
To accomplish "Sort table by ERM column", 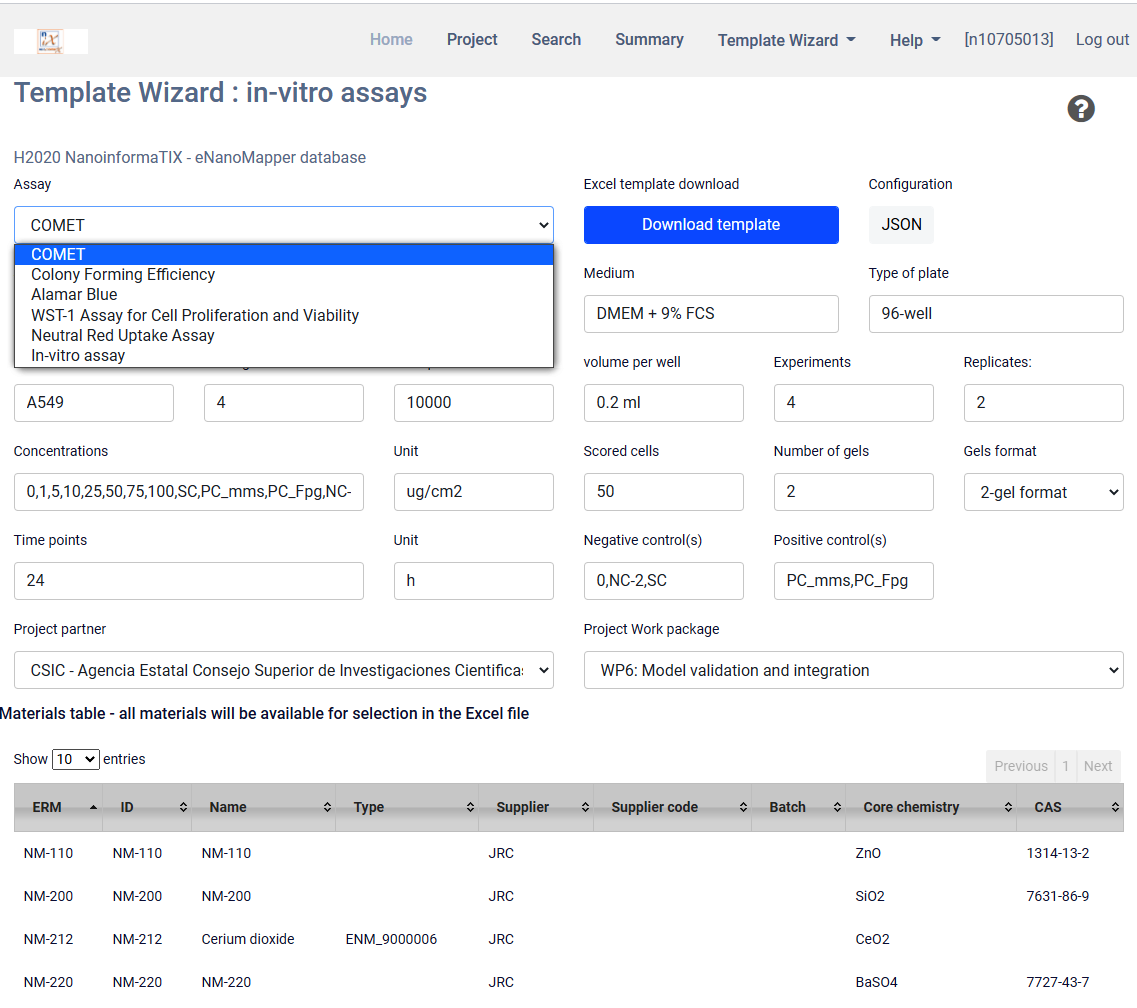I will (x=57, y=807).
